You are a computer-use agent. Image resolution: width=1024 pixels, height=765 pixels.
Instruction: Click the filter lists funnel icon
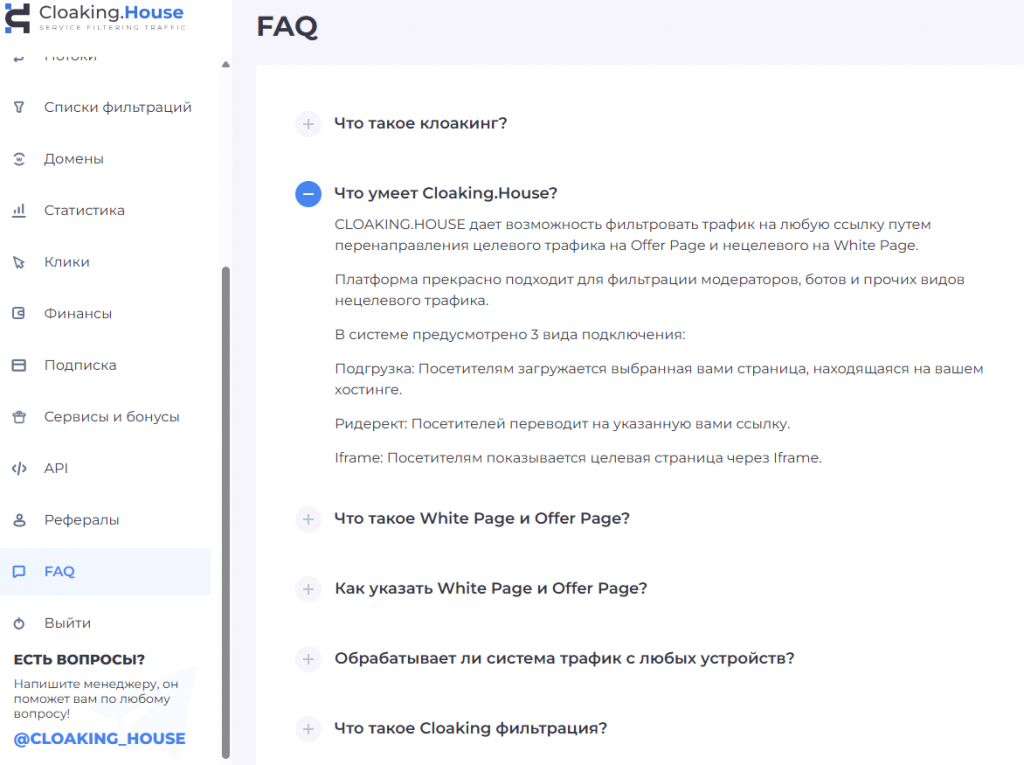19,107
